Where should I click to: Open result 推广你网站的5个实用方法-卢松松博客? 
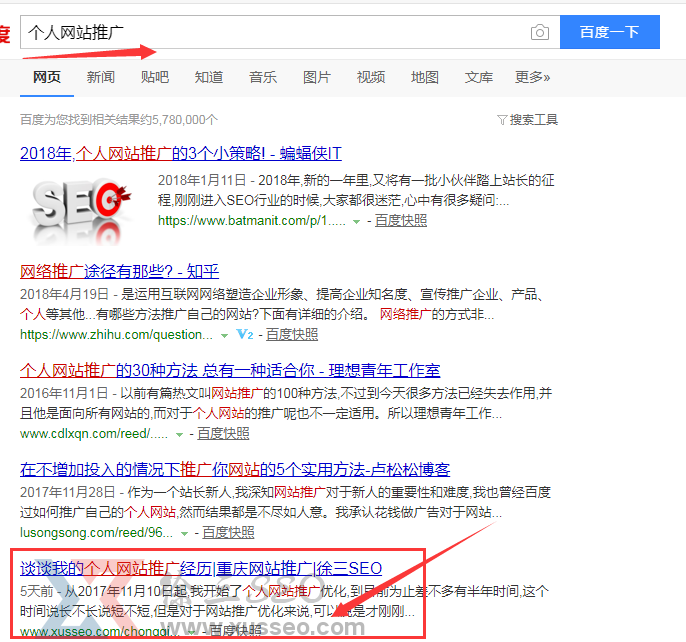tap(235, 470)
